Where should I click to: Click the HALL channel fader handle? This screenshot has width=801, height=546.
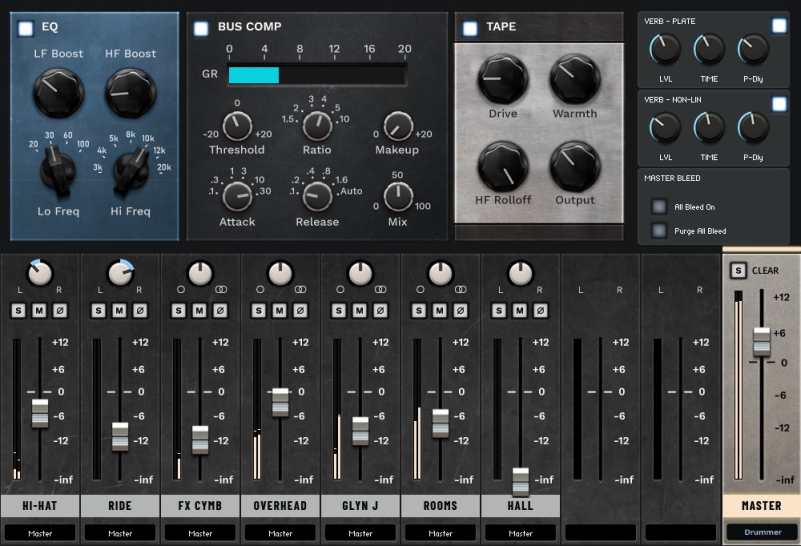click(520, 481)
